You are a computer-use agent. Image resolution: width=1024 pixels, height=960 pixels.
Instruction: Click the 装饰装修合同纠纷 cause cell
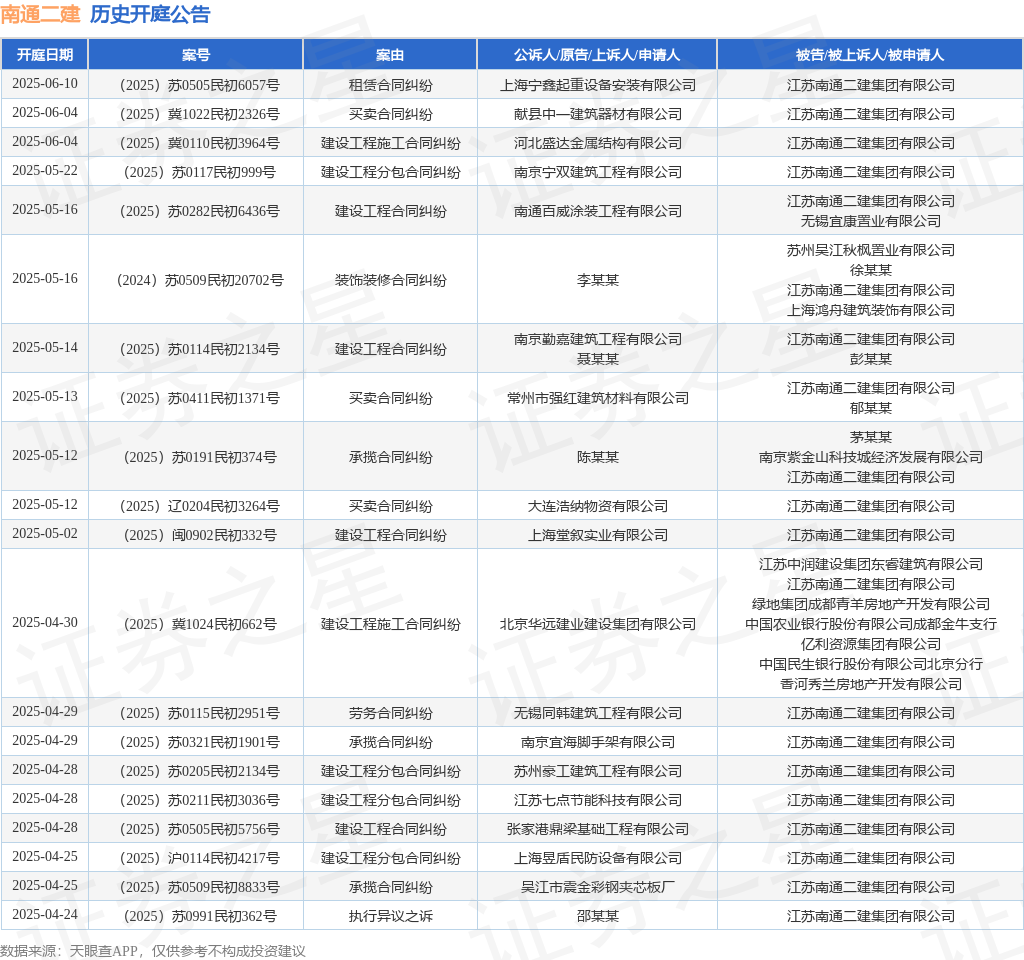pos(391,280)
